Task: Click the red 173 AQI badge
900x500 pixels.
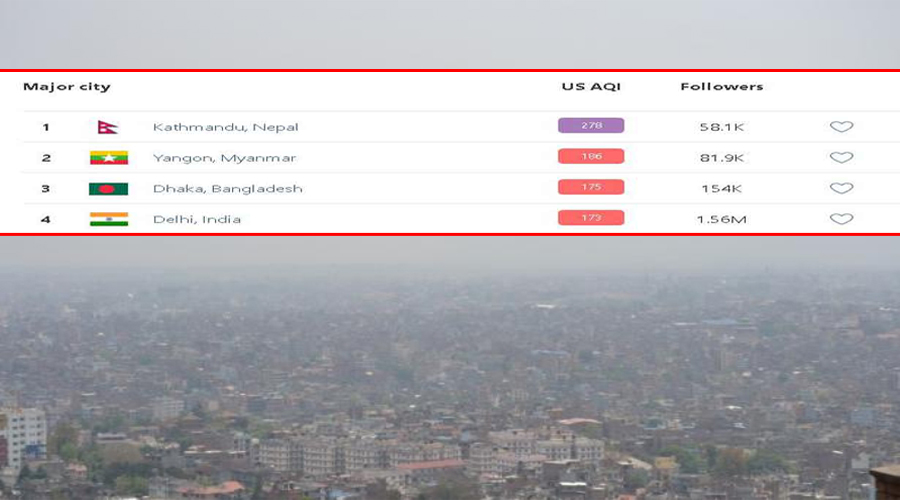Action: [x=591, y=218]
